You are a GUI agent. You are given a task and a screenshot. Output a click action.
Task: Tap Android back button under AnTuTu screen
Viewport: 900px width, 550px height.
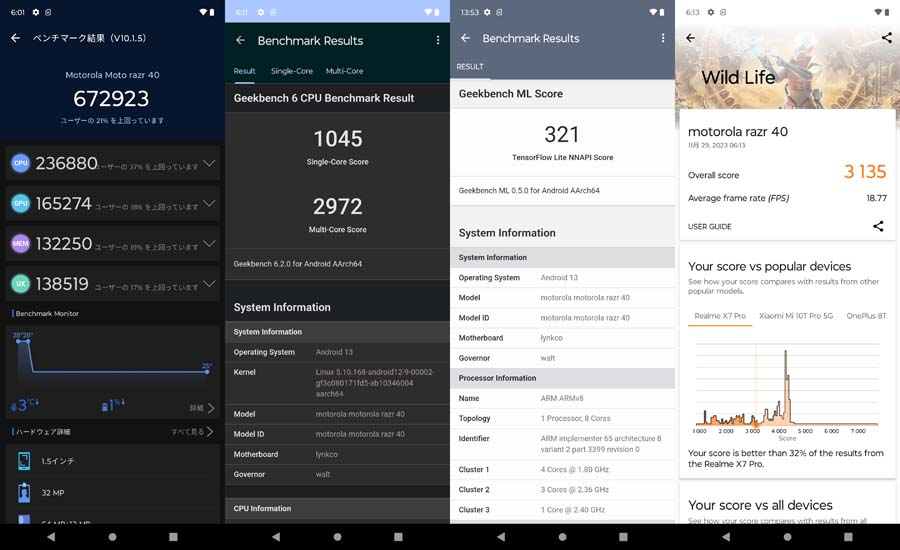pos(51,537)
